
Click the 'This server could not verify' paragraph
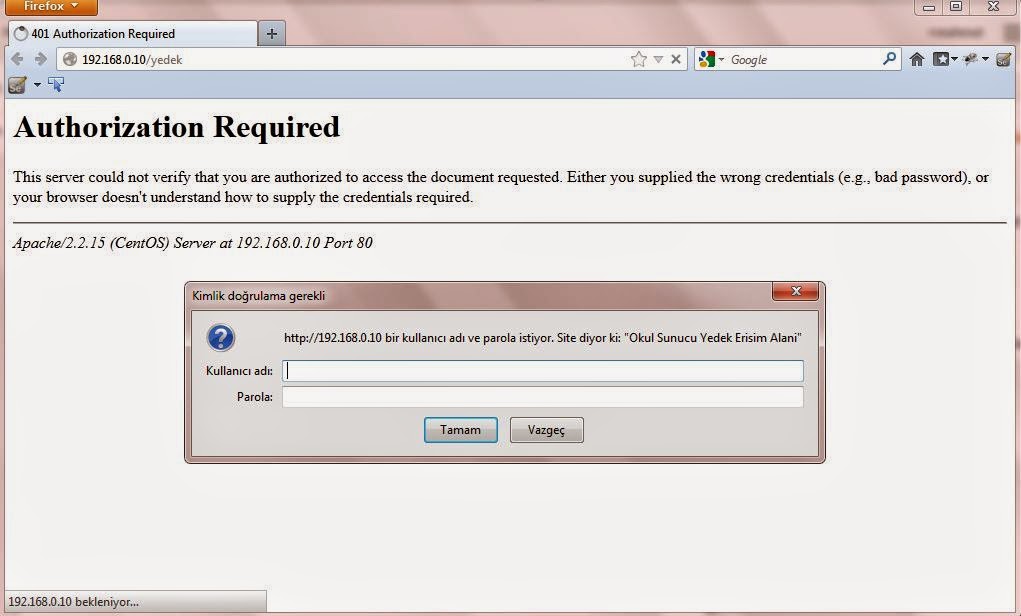[x=501, y=187]
